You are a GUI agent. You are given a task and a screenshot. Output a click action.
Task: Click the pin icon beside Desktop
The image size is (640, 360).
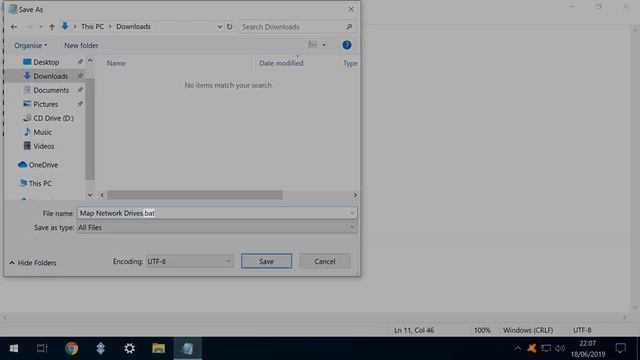click(80, 62)
